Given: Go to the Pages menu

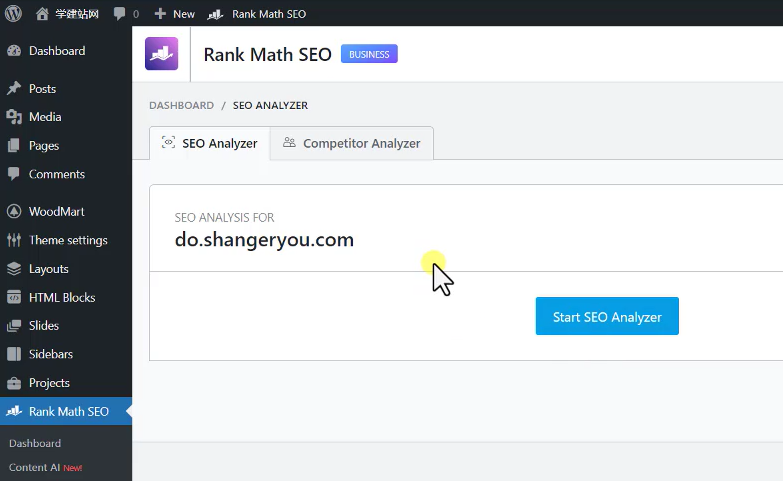Looking at the screenshot, I should (x=43, y=146).
